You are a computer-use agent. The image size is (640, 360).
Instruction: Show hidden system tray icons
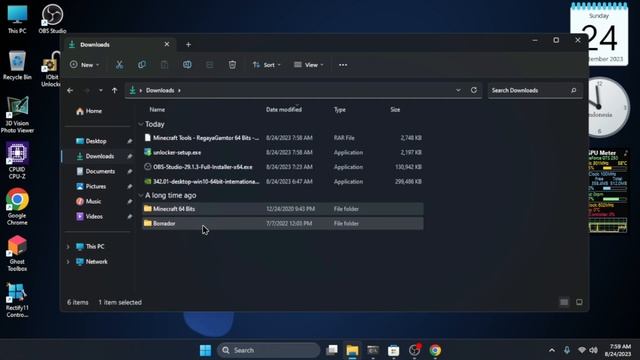tap(552, 350)
